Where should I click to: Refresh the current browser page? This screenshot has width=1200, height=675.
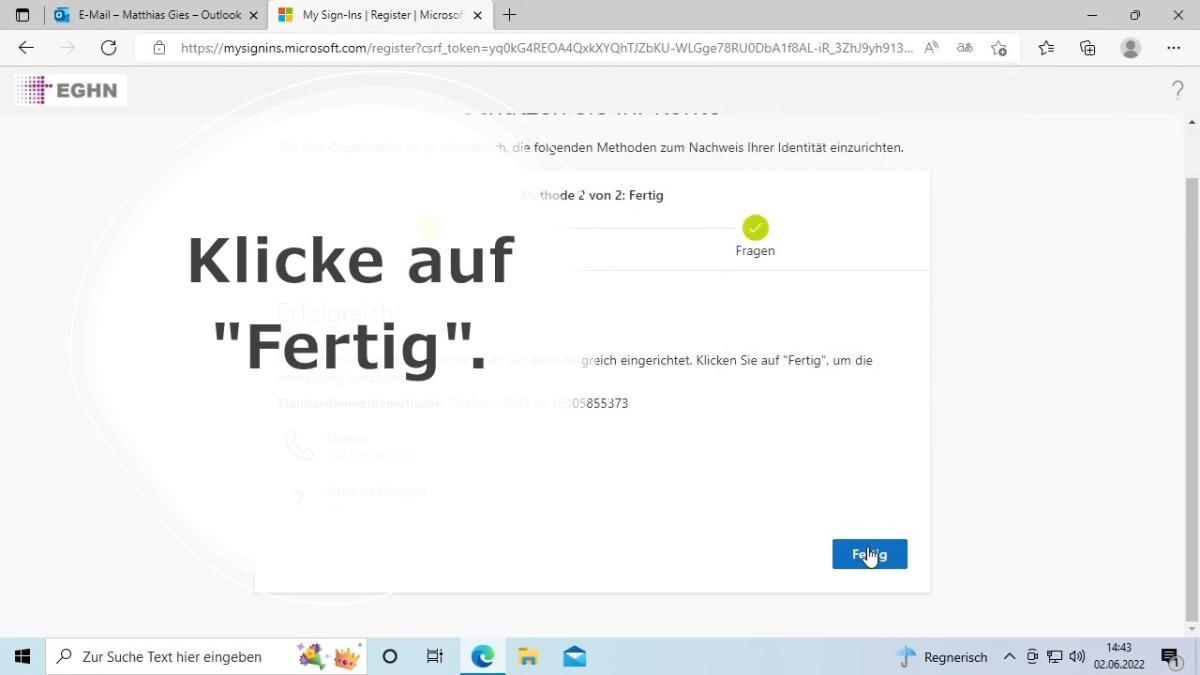tap(109, 48)
